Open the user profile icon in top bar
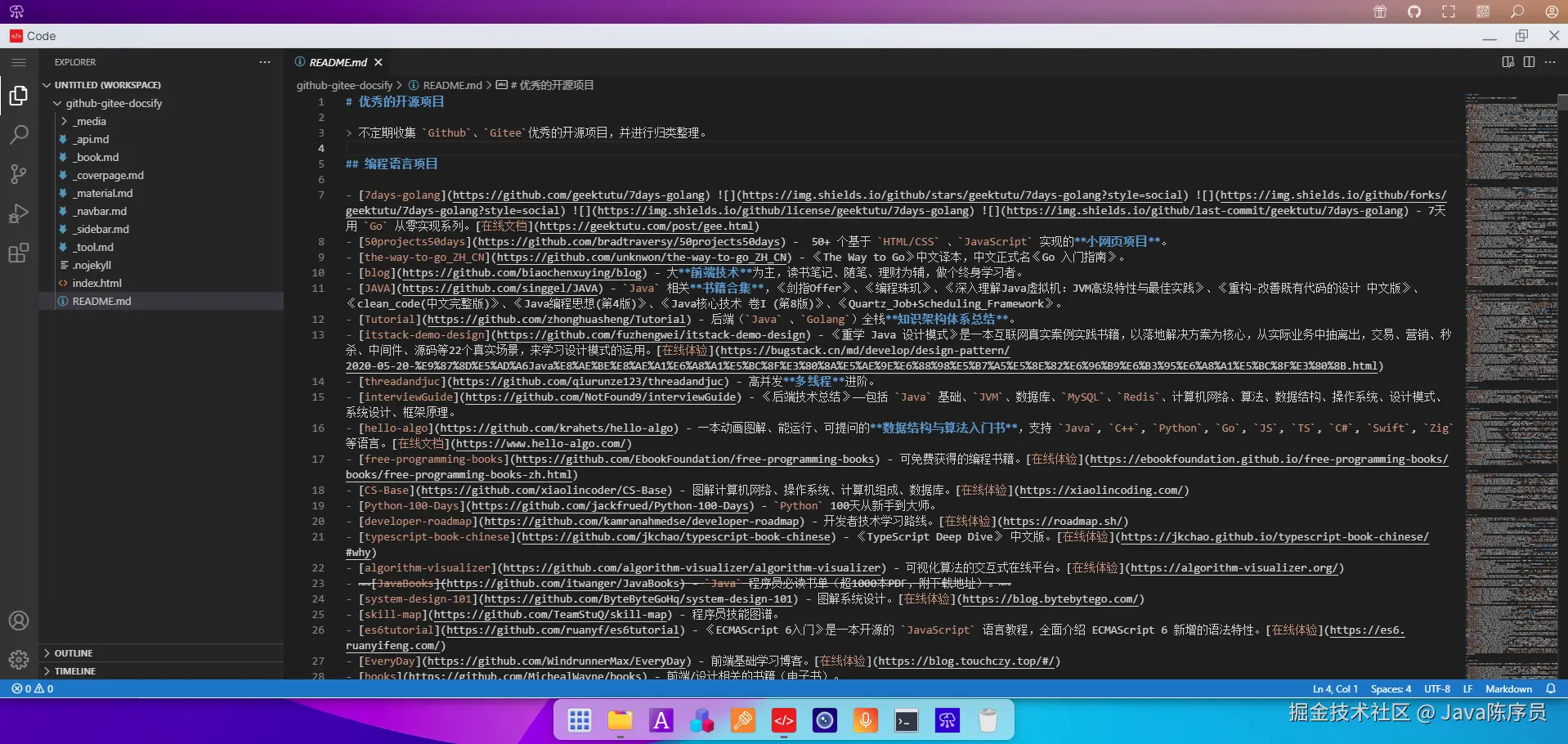Image resolution: width=1568 pixels, height=744 pixels. coord(1552,11)
